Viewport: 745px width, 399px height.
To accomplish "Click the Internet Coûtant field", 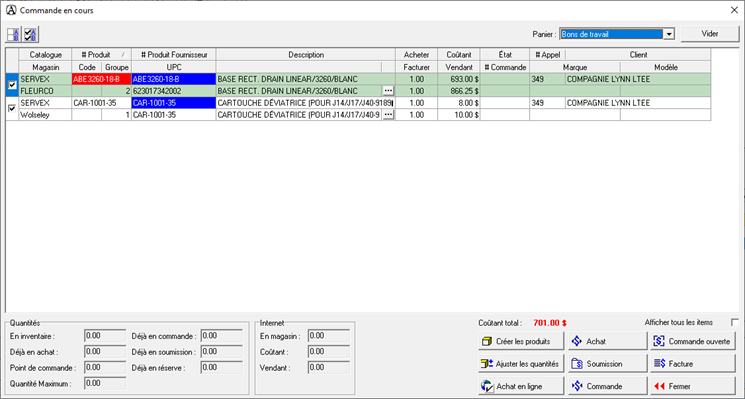I will (329, 352).
